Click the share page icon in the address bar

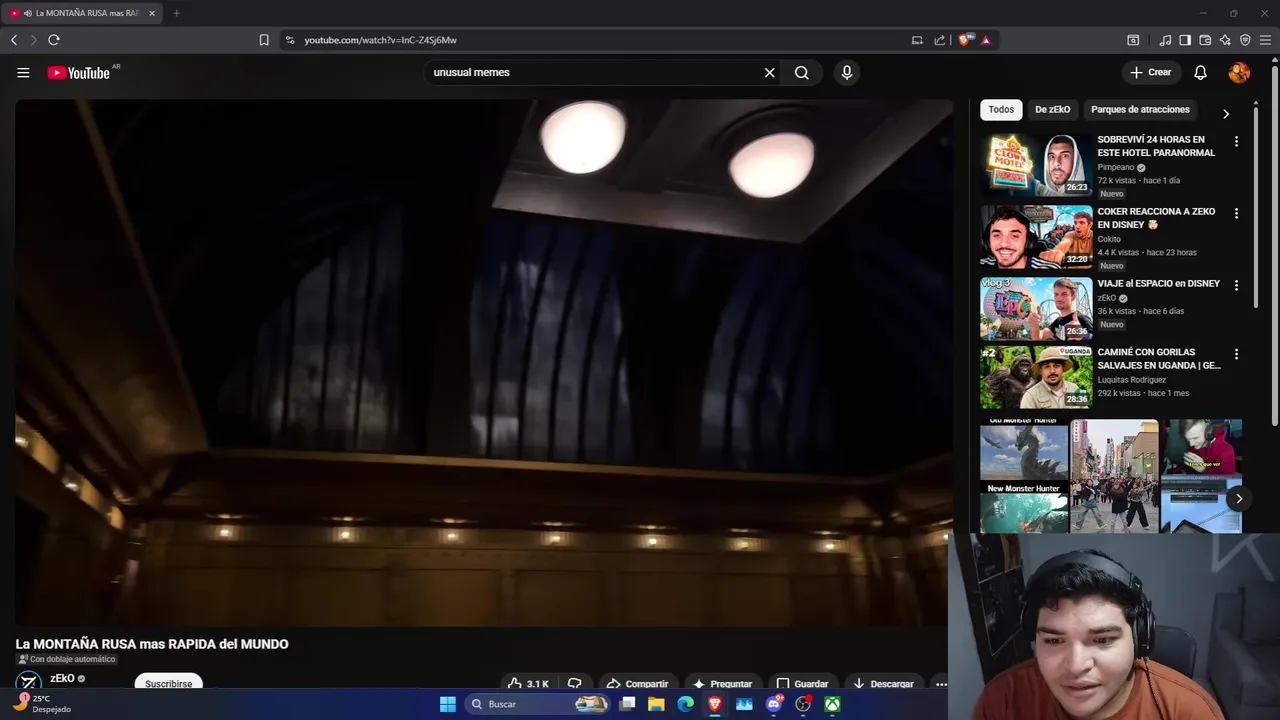939,40
